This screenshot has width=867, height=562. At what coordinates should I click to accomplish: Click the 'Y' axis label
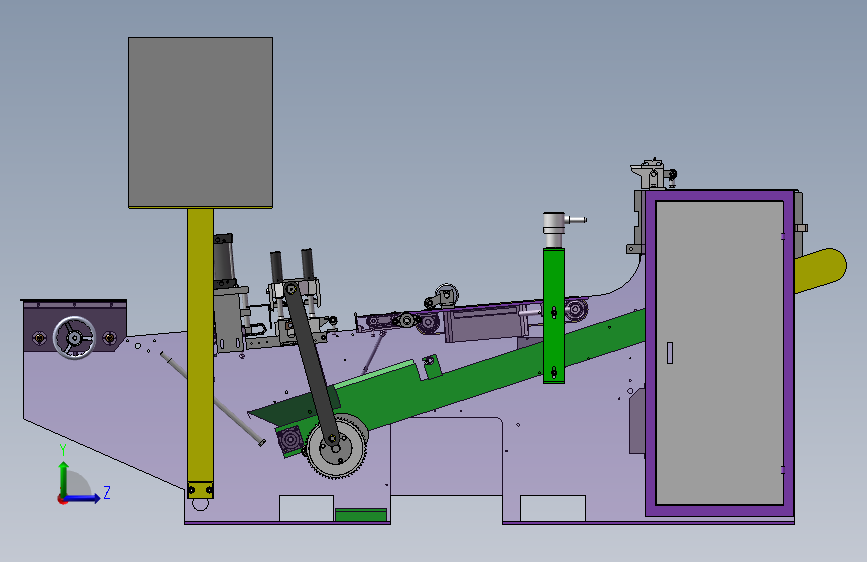coord(63,450)
